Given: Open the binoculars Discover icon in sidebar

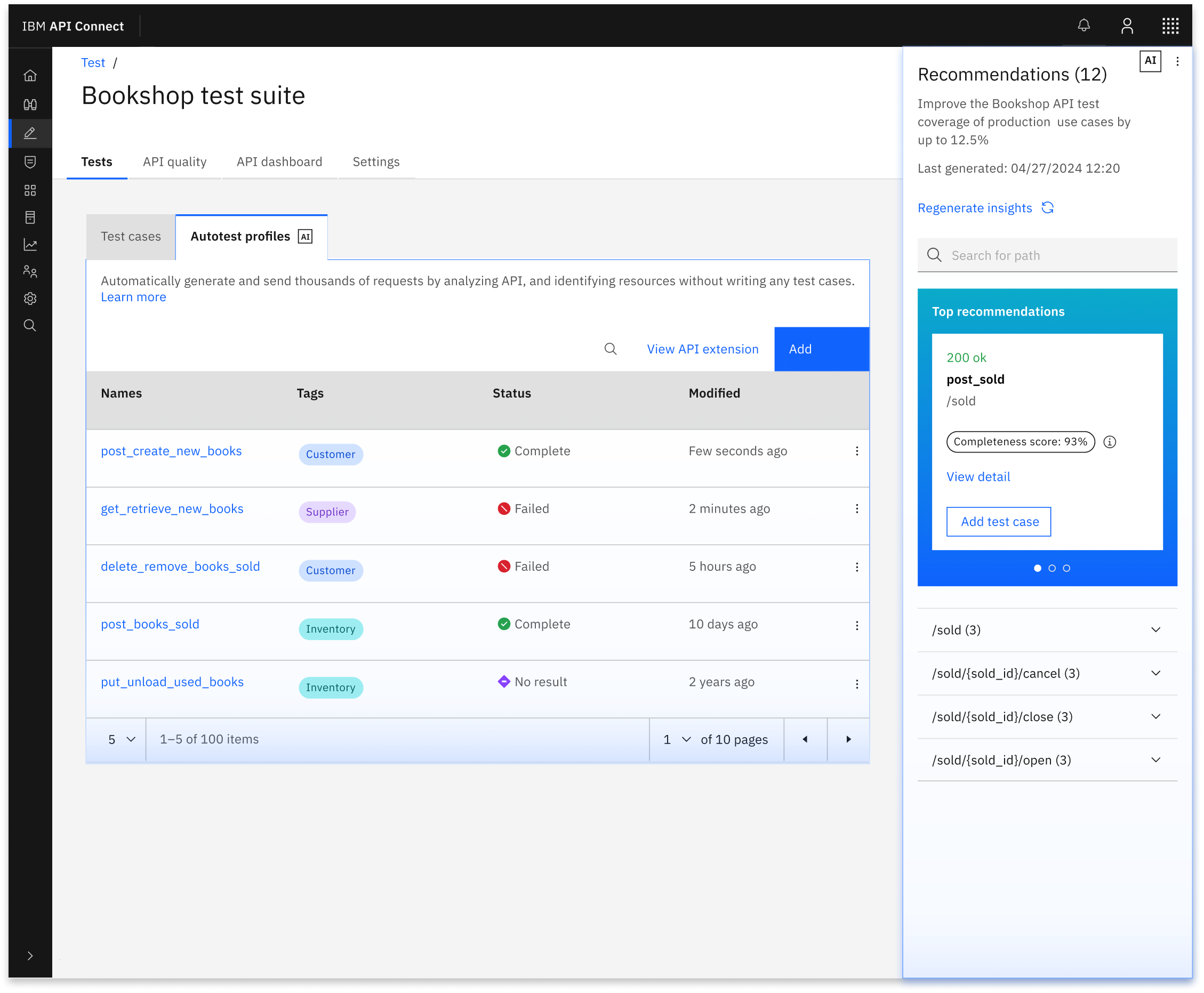Looking at the screenshot, I should click(30, 104).
